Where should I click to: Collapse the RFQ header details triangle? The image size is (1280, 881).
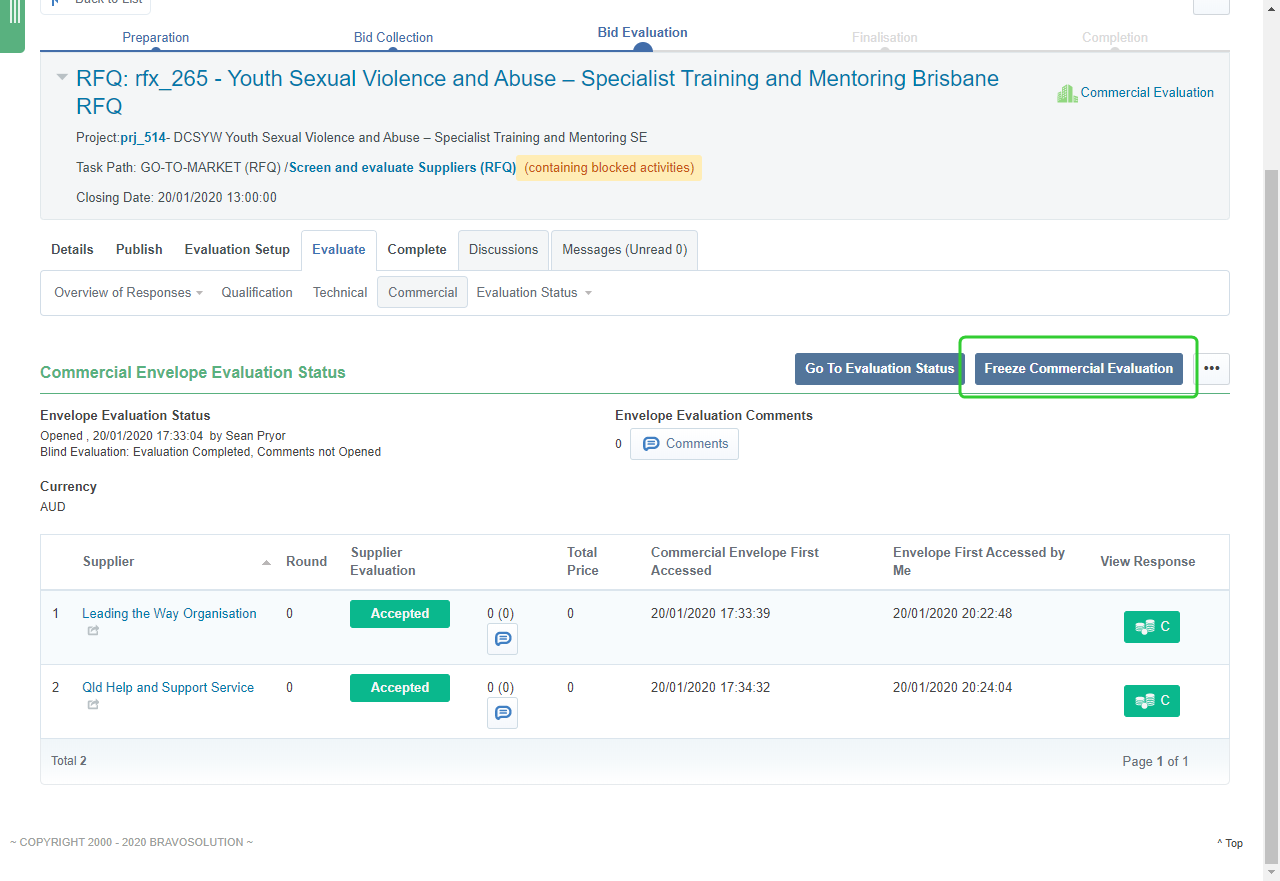click(x=62, y=78)
